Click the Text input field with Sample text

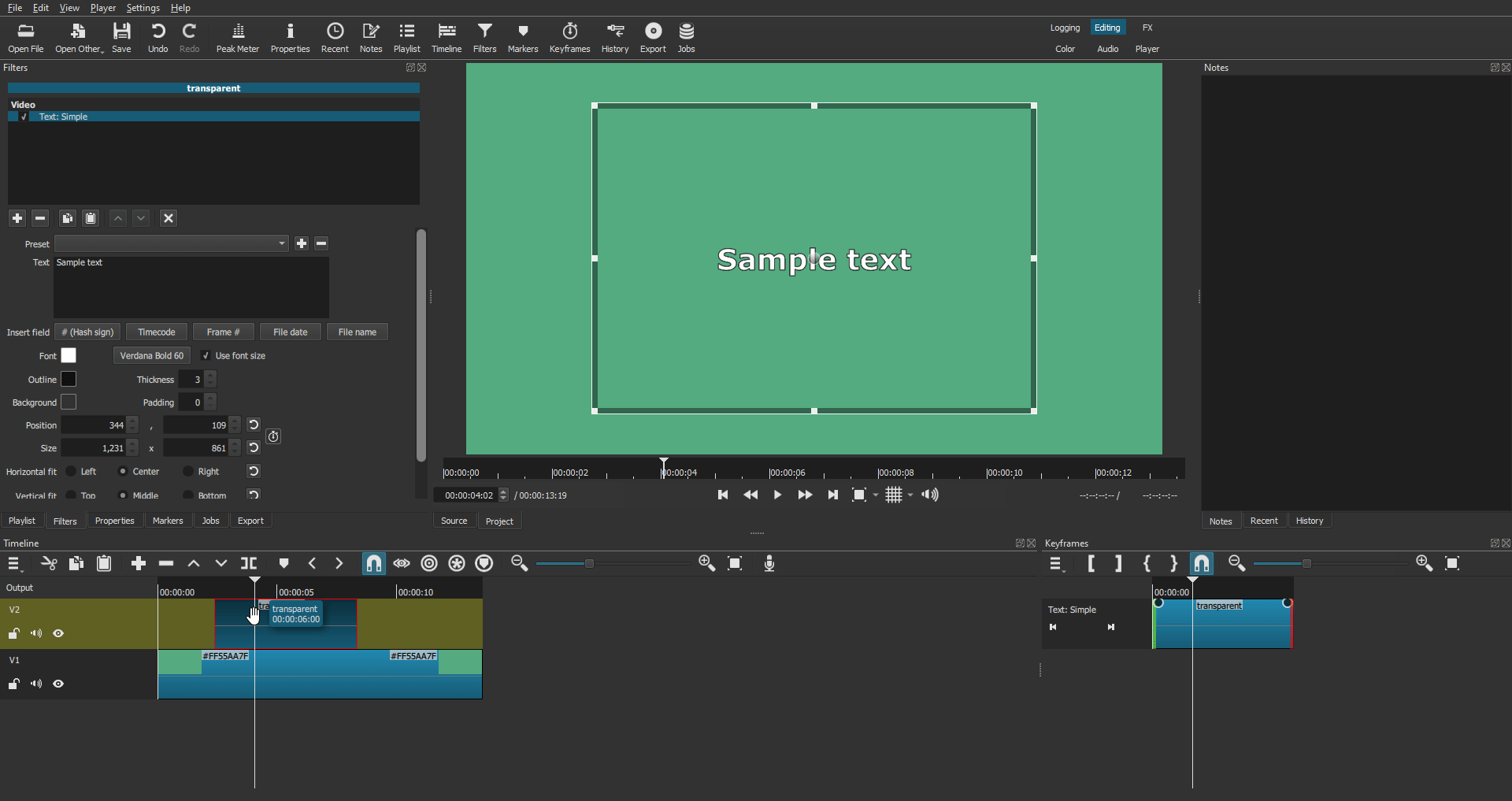pos(191,287)
